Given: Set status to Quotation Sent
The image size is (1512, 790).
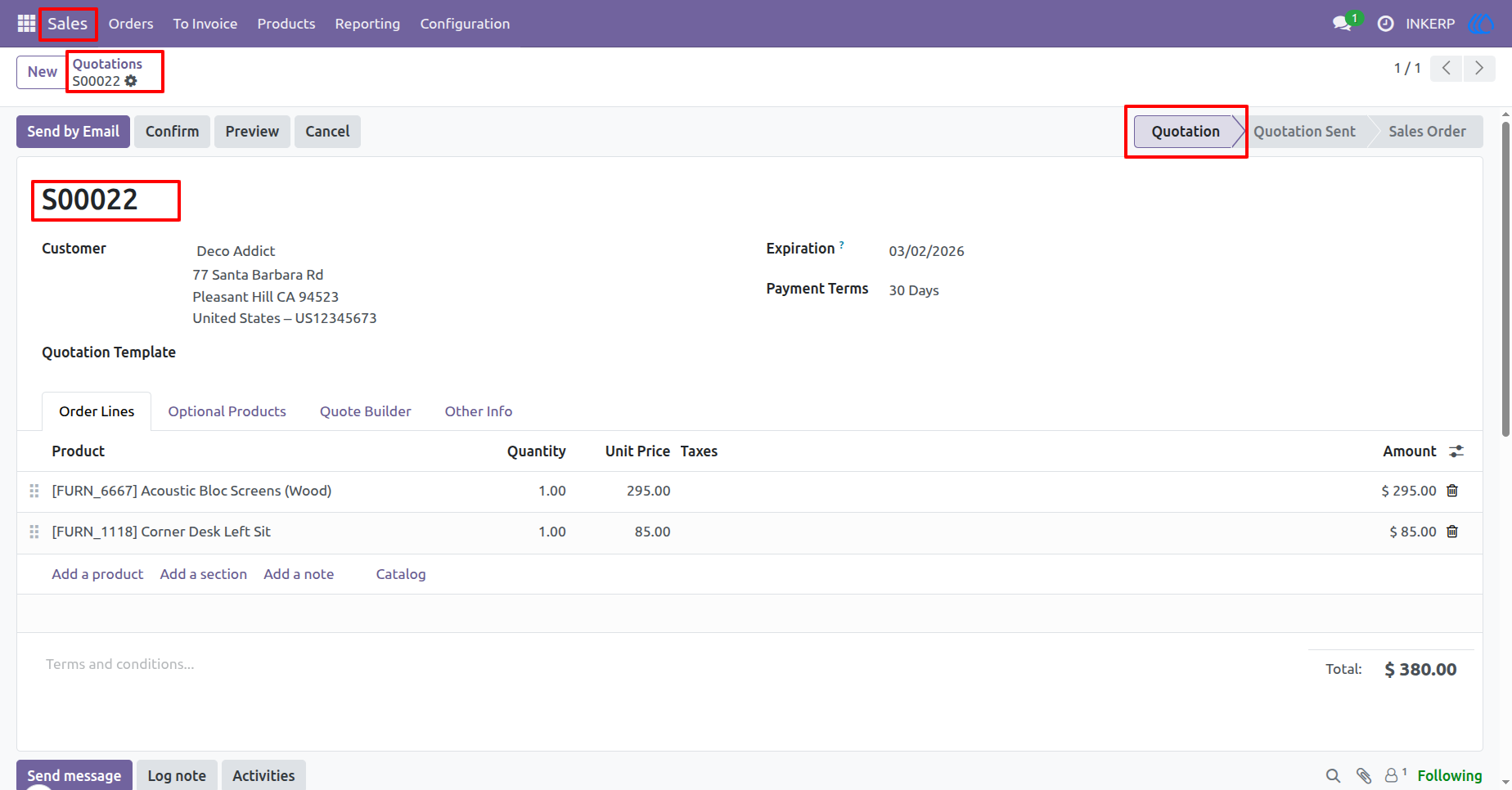Looking at the screenshot, I should coord(1304,132).
